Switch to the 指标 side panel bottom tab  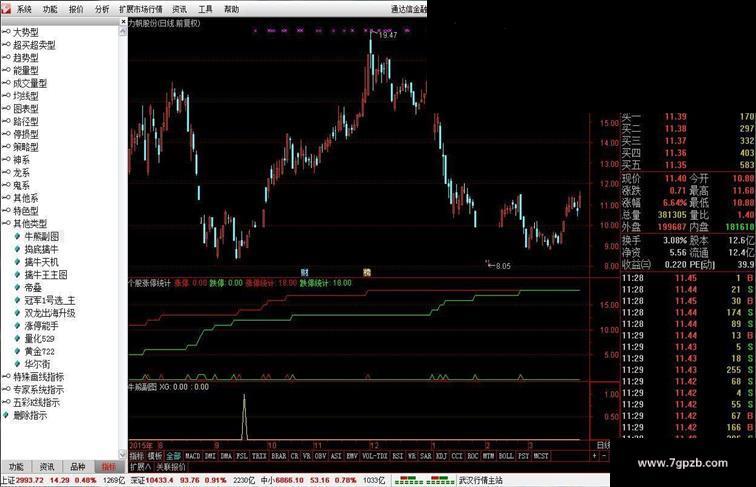click(x=109, y=466)
